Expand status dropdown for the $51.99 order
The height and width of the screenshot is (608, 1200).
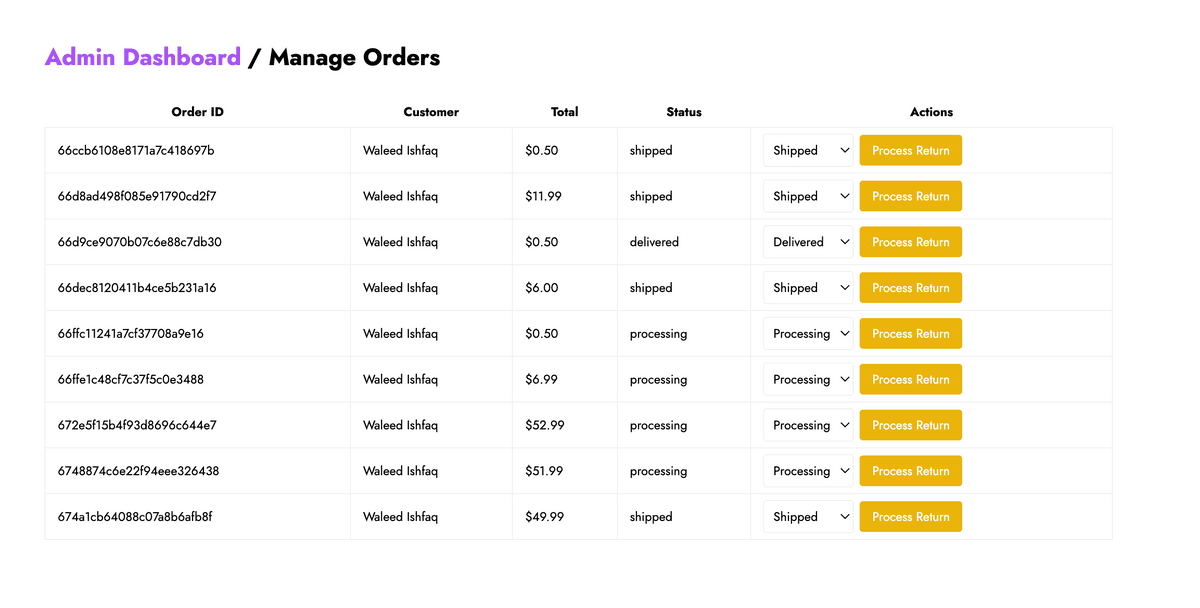click(808, 471)
